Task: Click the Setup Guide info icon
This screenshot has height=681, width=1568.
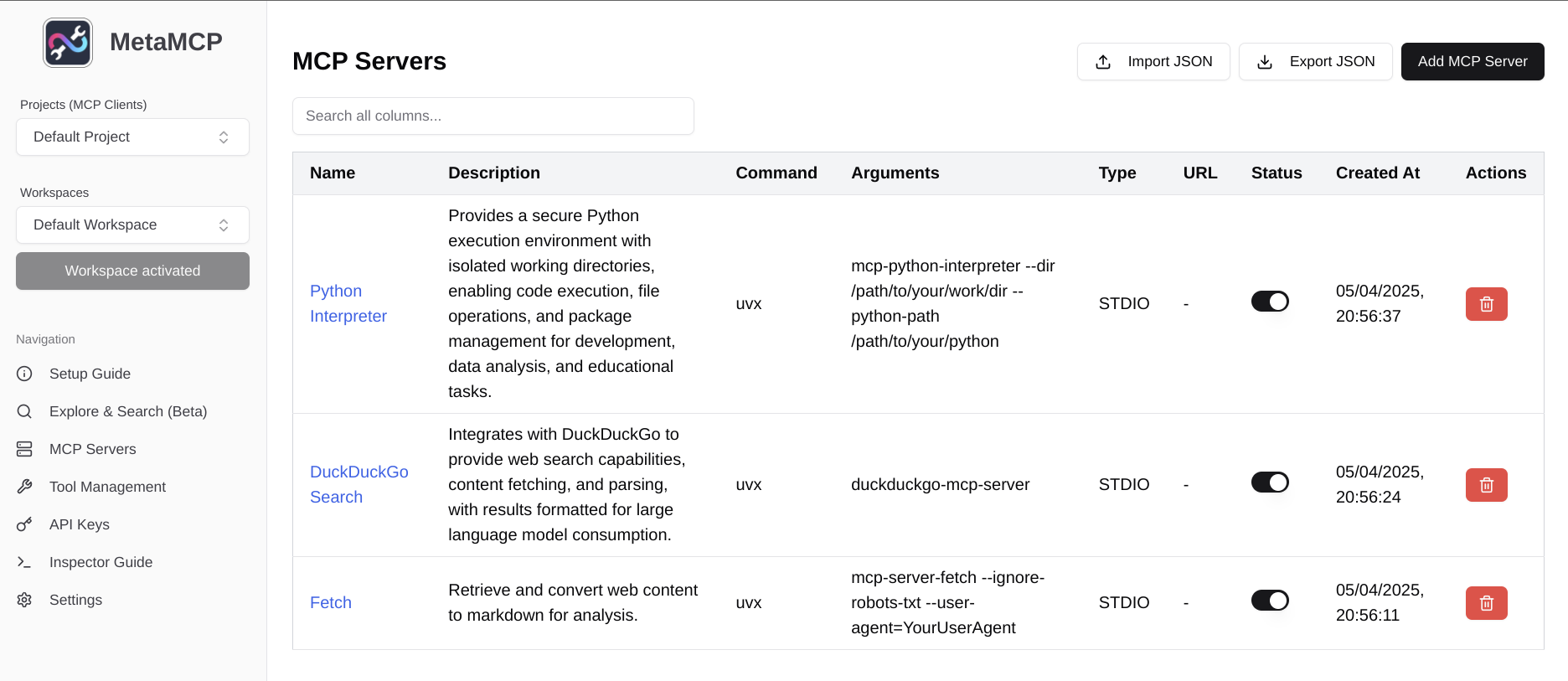Action: 24,374
